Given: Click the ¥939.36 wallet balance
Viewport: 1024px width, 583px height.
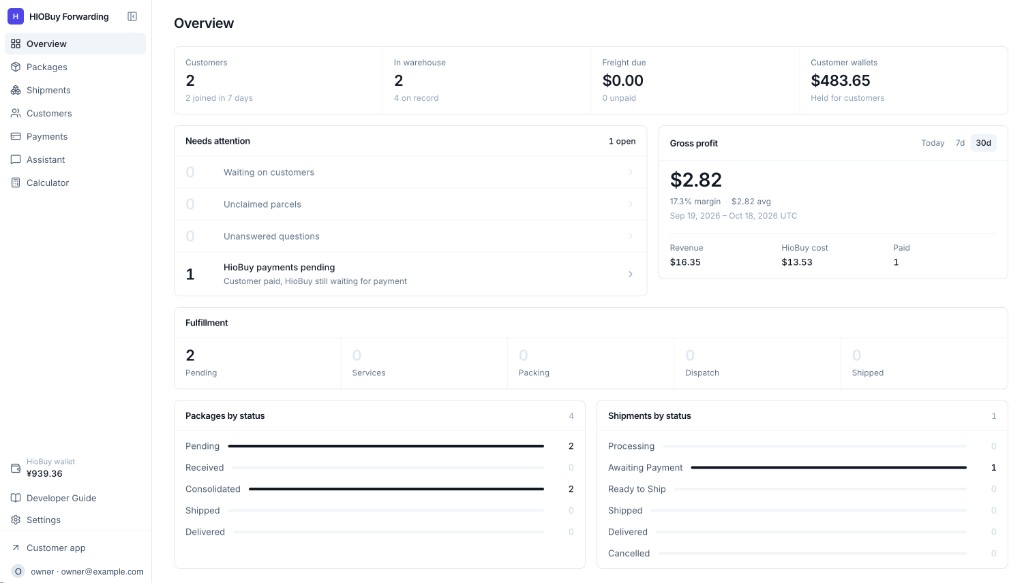Looking at the screenshot, I should pyautogui.click(x=44, y=474).
